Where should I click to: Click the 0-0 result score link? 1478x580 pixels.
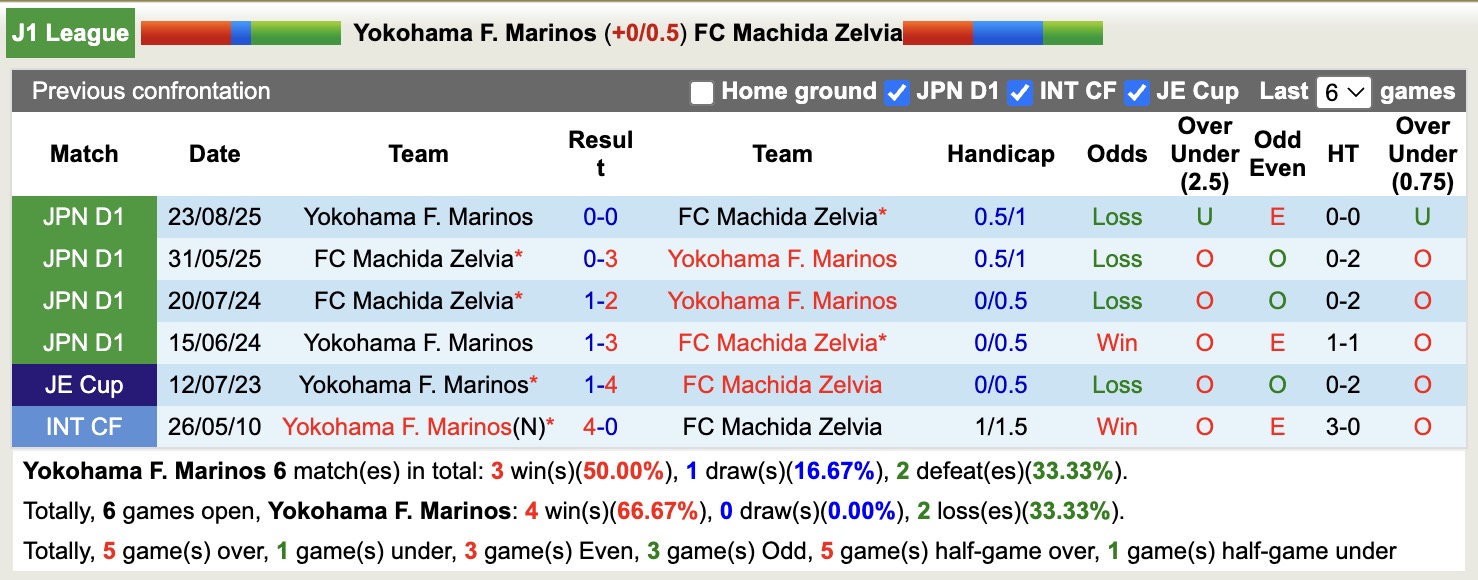coord(601,216)
